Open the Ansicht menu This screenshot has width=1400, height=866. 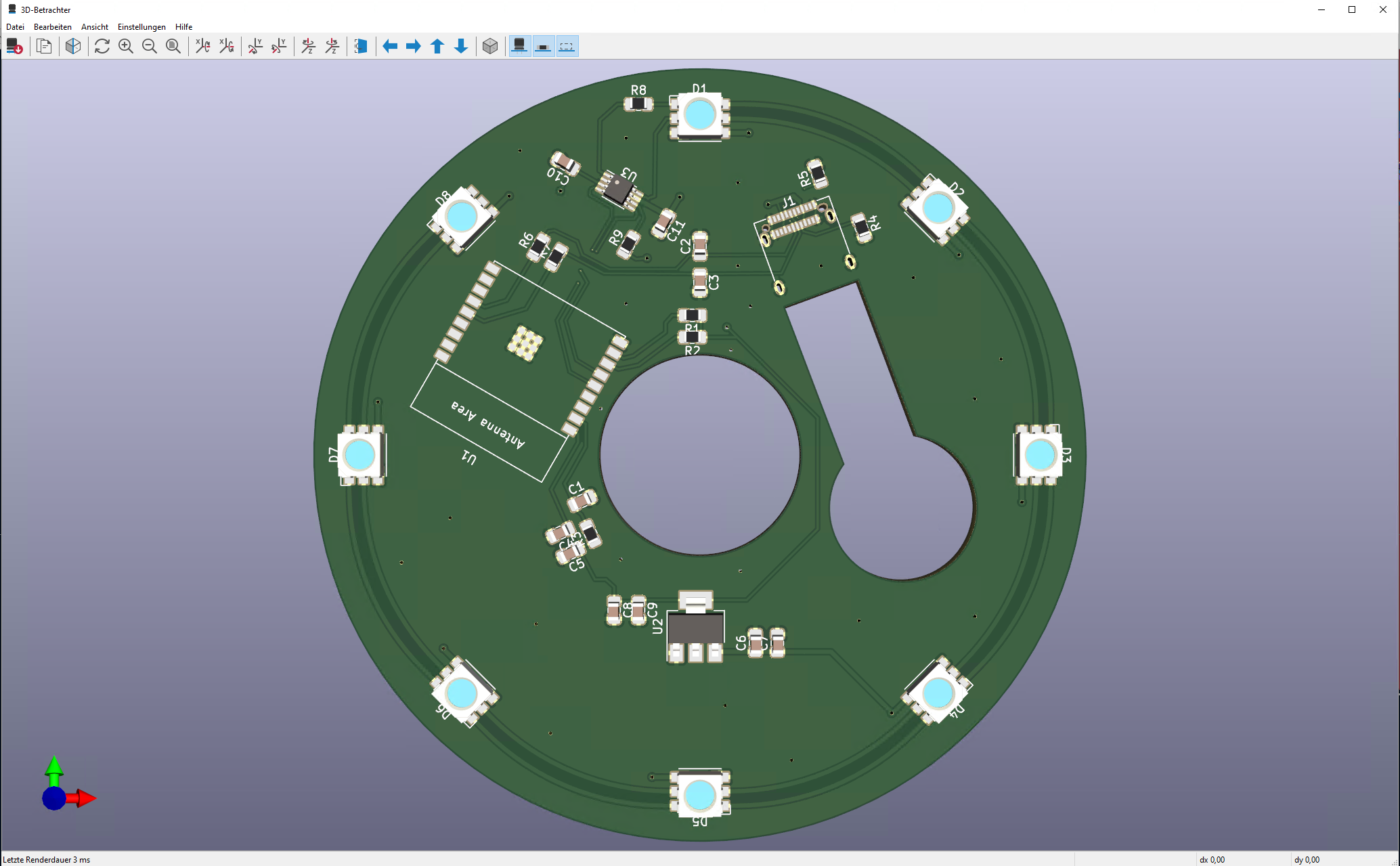point(95,27)
